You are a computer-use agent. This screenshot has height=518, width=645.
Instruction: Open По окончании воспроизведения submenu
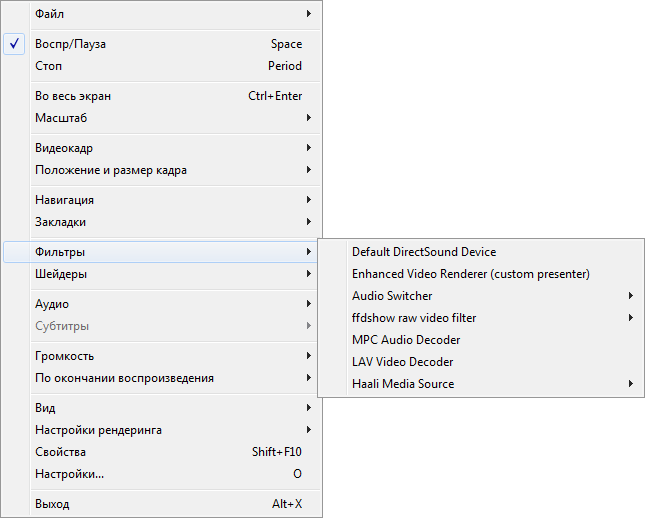point(124,378)
